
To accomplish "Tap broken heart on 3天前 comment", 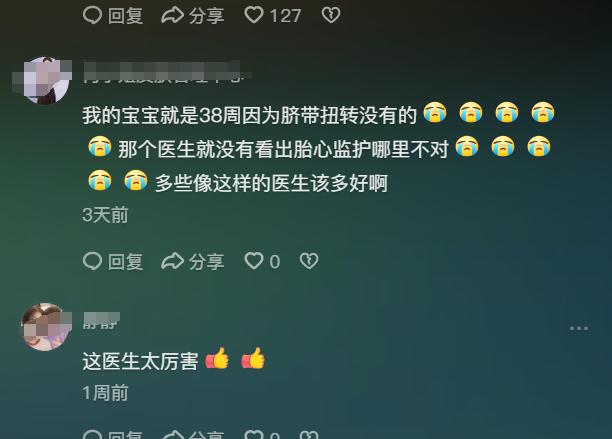I will [309, 261].
